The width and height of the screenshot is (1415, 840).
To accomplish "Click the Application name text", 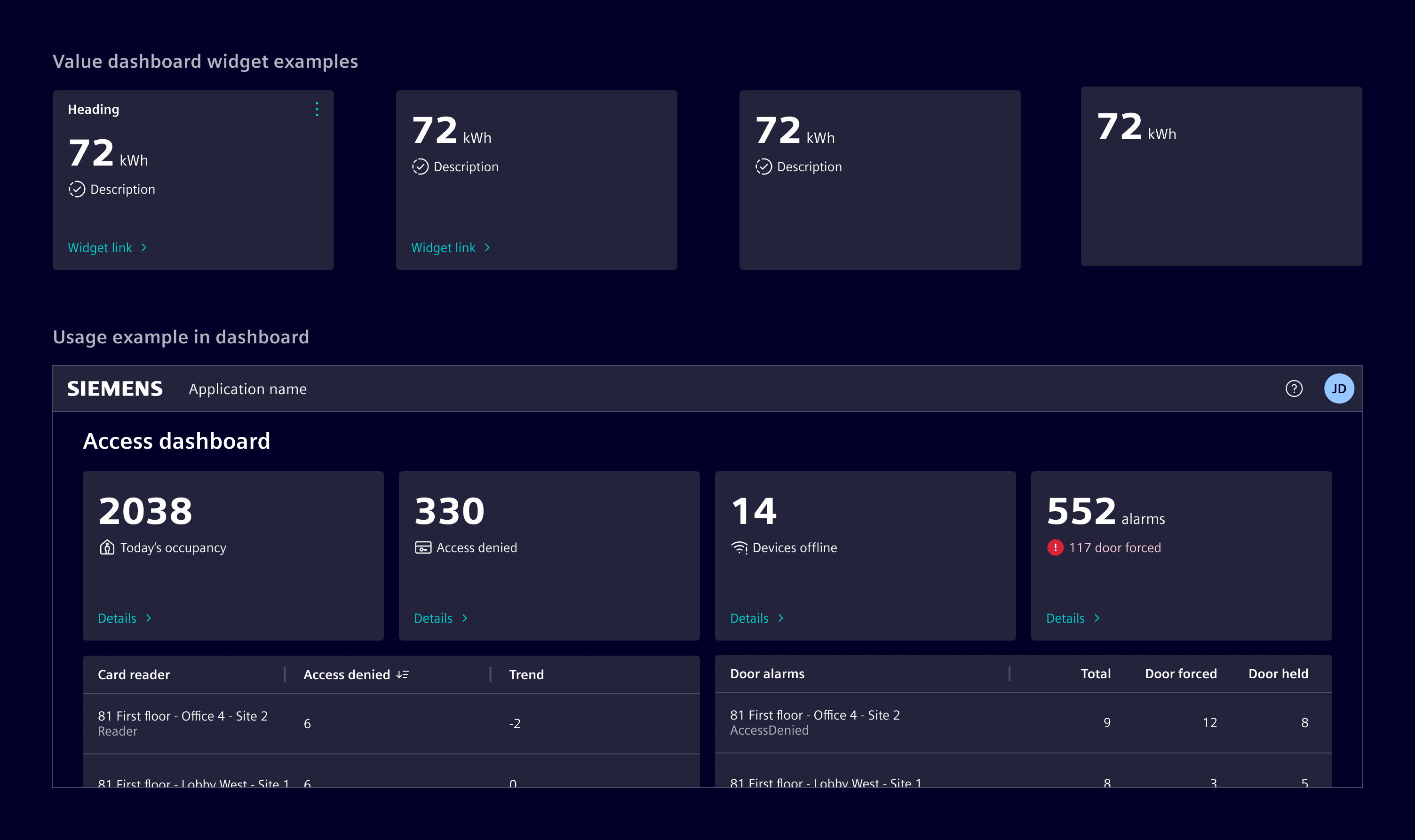I will [248, 389].
